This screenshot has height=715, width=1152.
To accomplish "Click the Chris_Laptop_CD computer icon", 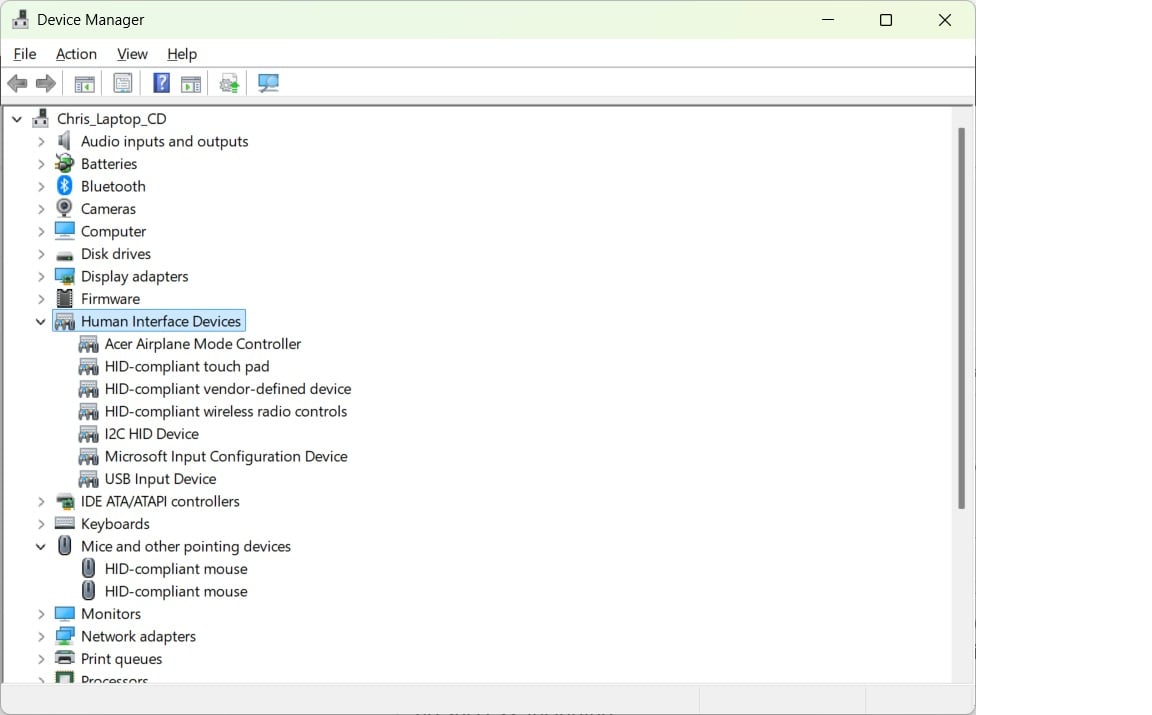I will [x=40, y=118].
